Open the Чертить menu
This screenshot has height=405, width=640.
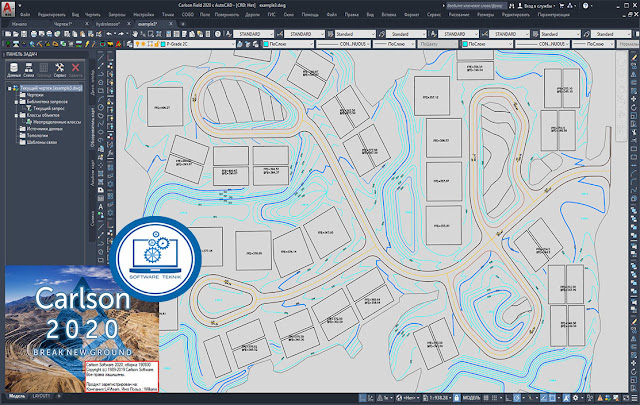(93, 15)
